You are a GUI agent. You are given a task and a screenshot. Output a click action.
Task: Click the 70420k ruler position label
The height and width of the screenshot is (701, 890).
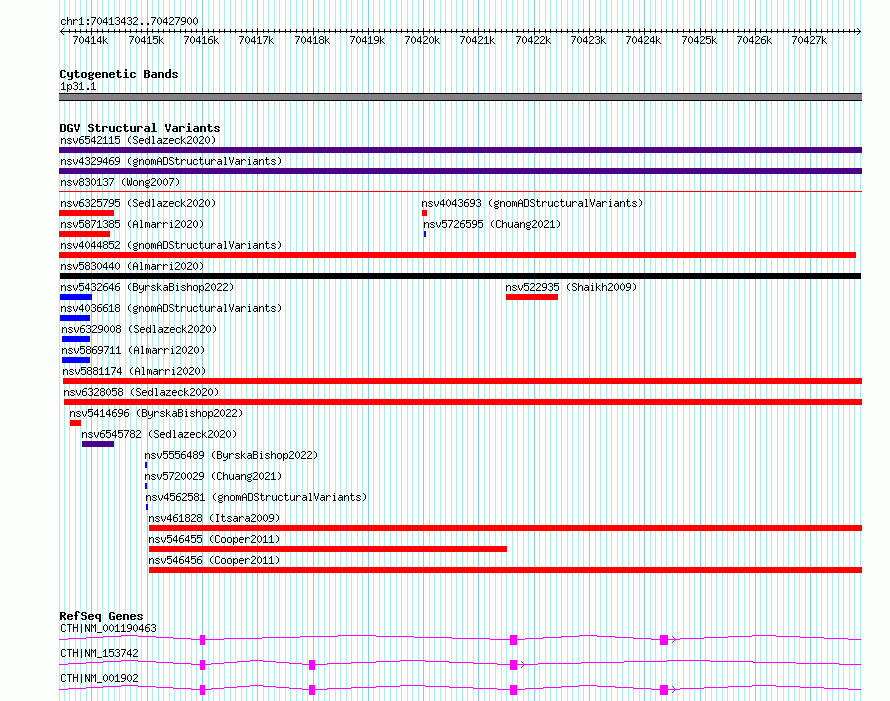(x=422, y=40)
